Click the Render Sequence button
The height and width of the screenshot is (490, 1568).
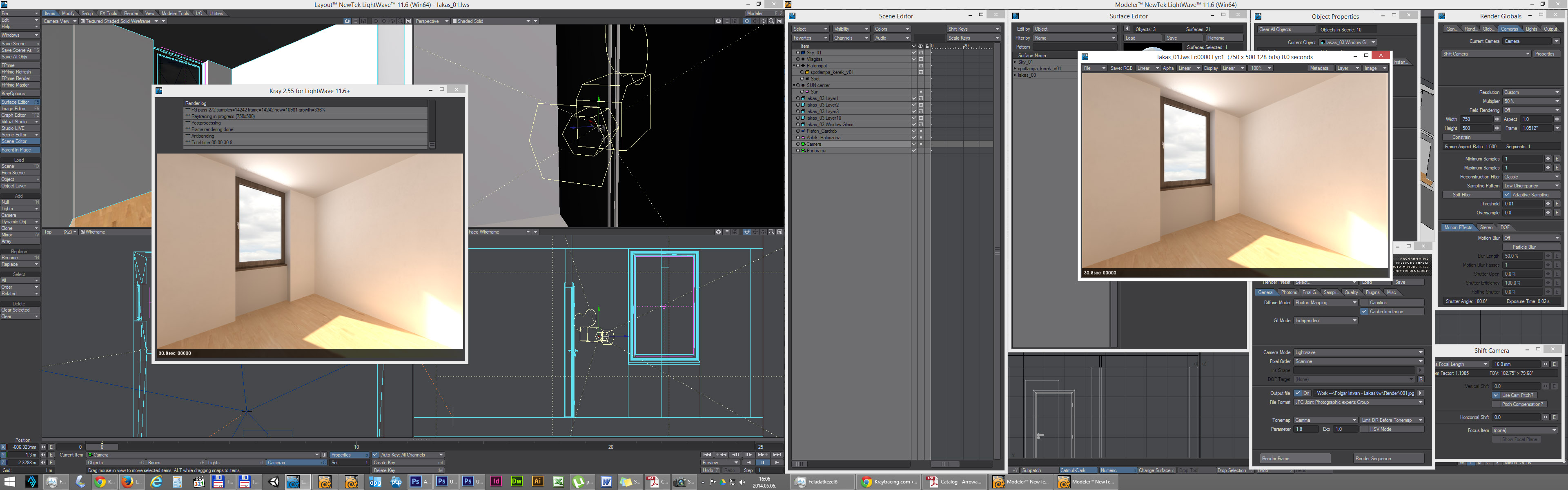click(x=1389, y=458)
